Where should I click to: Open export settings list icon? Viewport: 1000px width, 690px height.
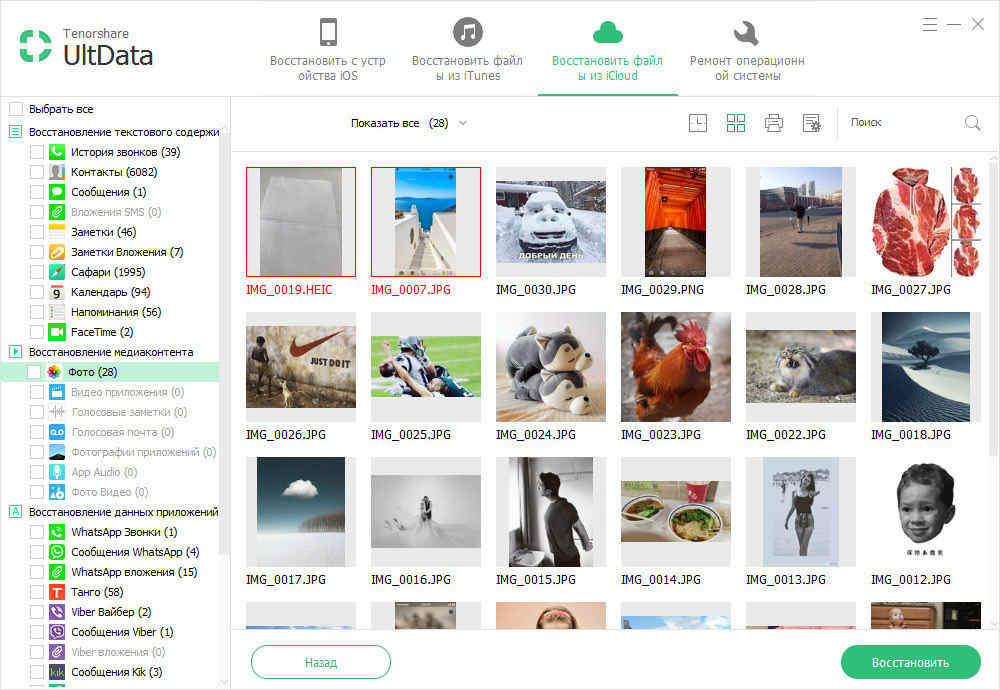[812, 123]
